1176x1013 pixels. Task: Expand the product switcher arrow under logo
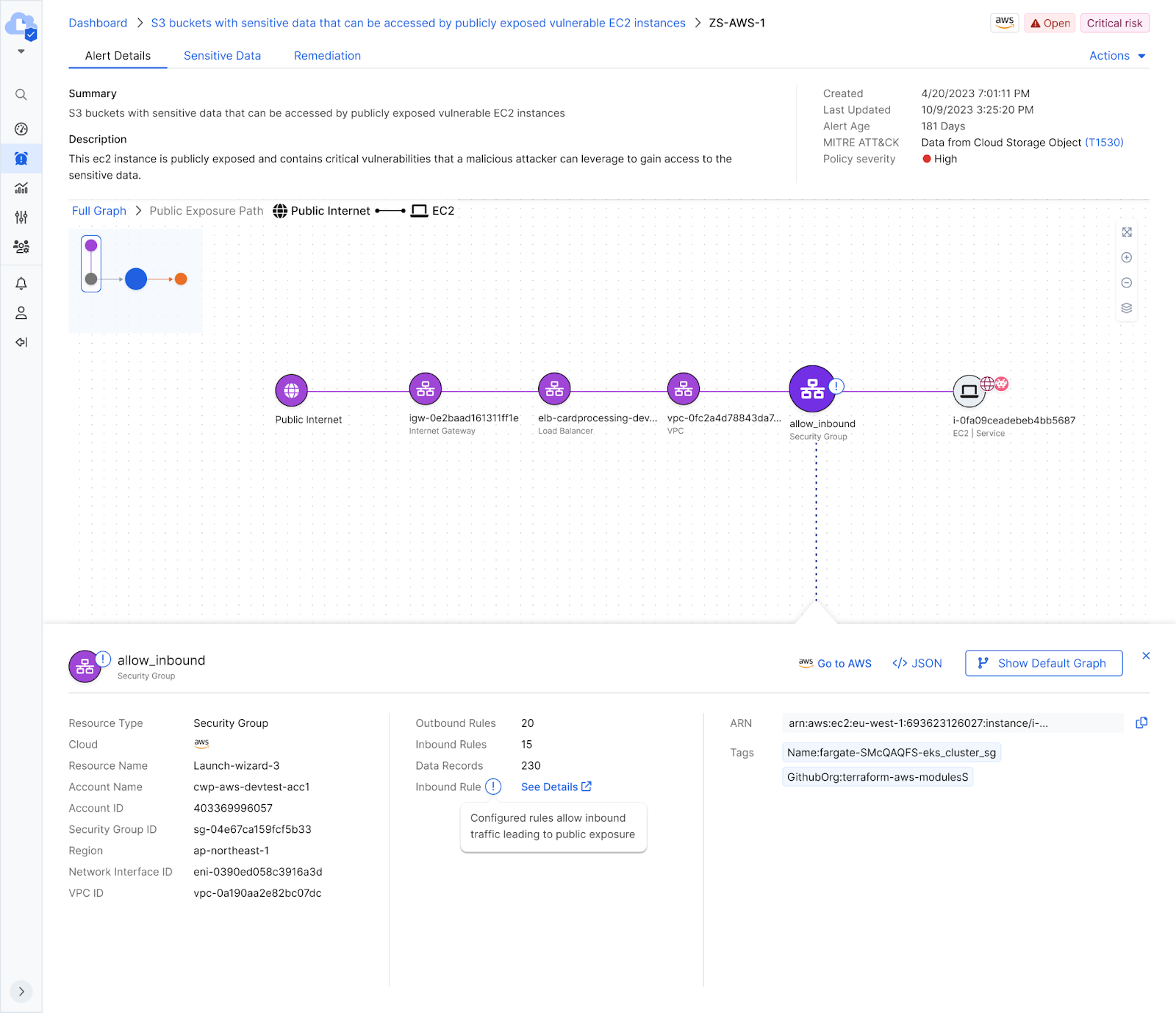pos(21,51)
